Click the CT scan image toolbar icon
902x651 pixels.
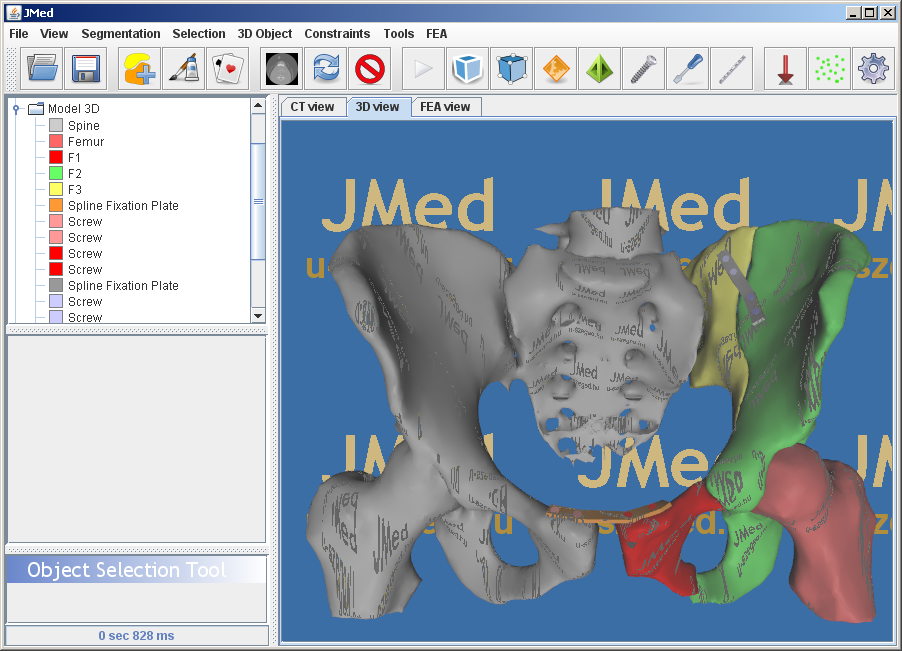(283, 69)
